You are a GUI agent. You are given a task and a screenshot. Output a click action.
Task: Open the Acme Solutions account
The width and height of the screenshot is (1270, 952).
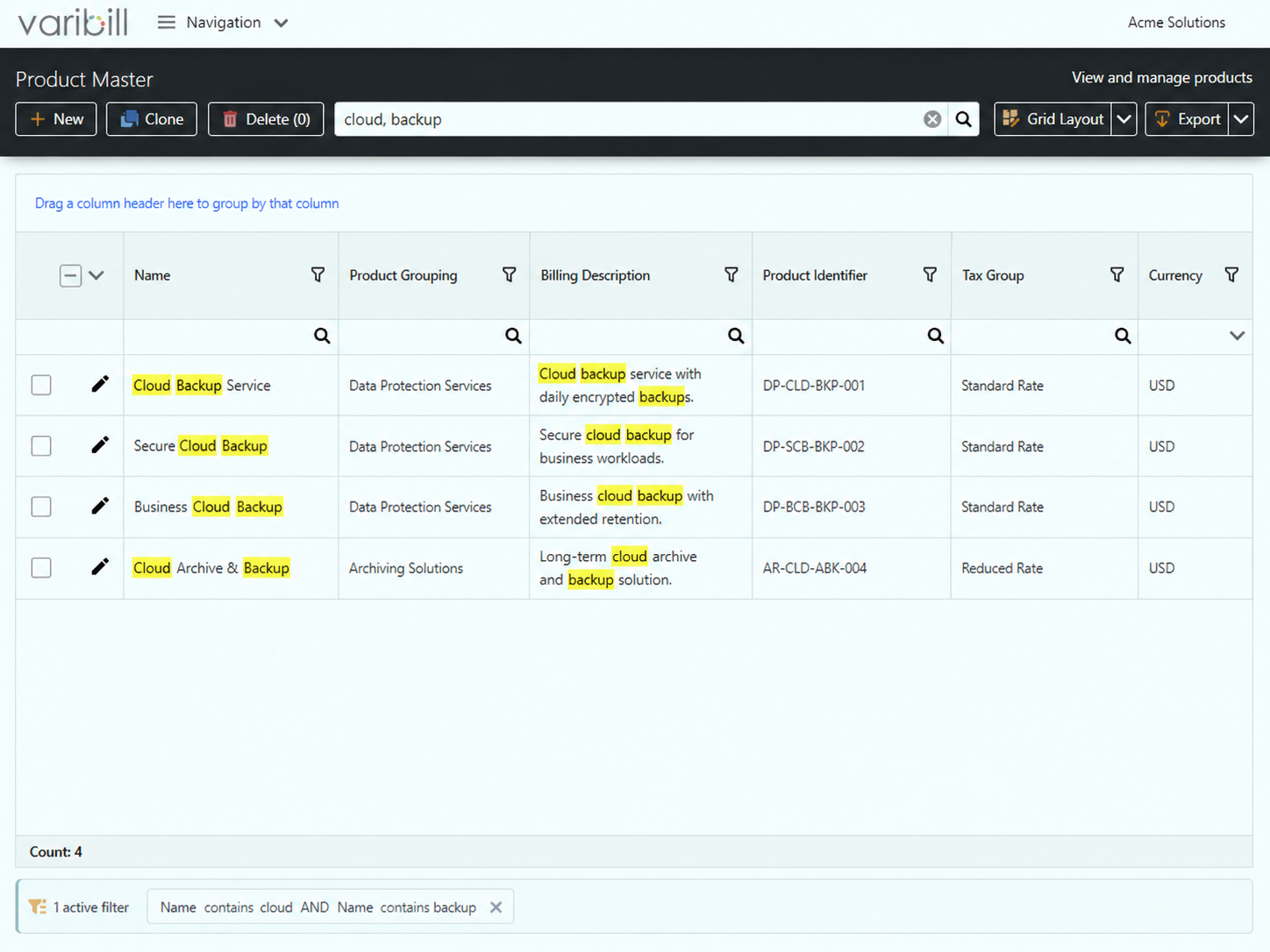coord(1176,23)
